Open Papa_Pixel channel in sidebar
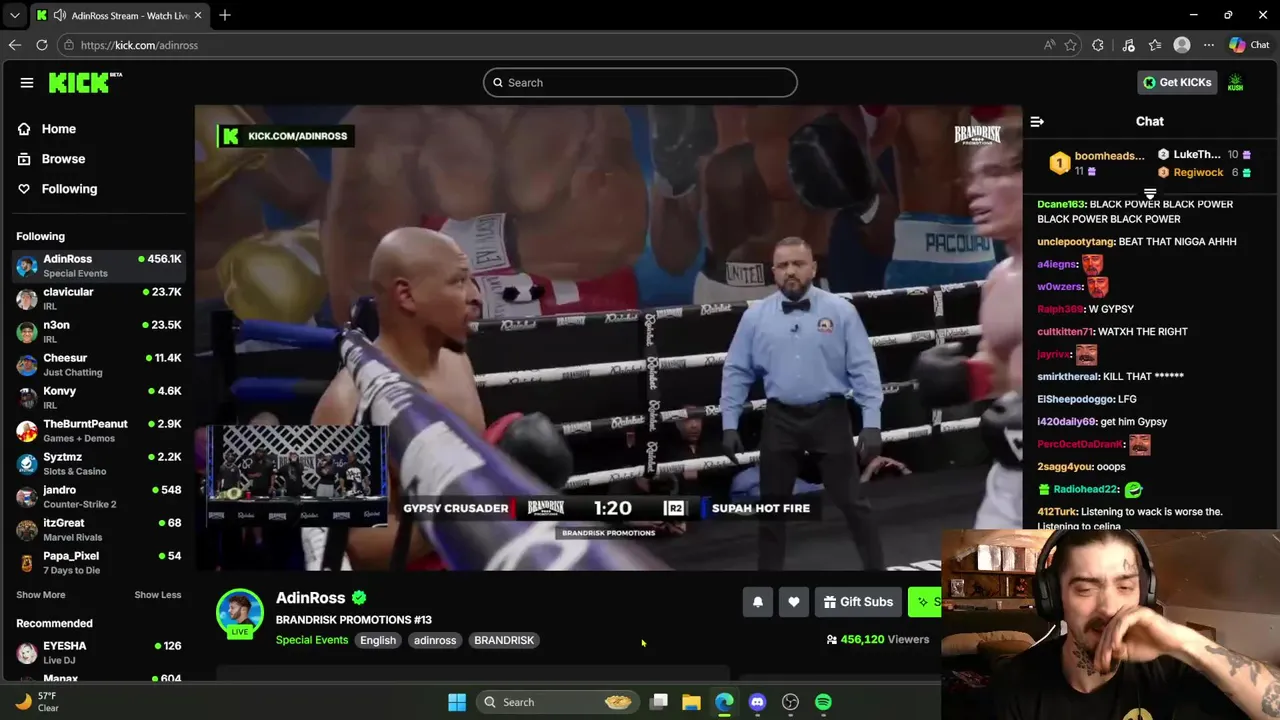 [99, 563]
